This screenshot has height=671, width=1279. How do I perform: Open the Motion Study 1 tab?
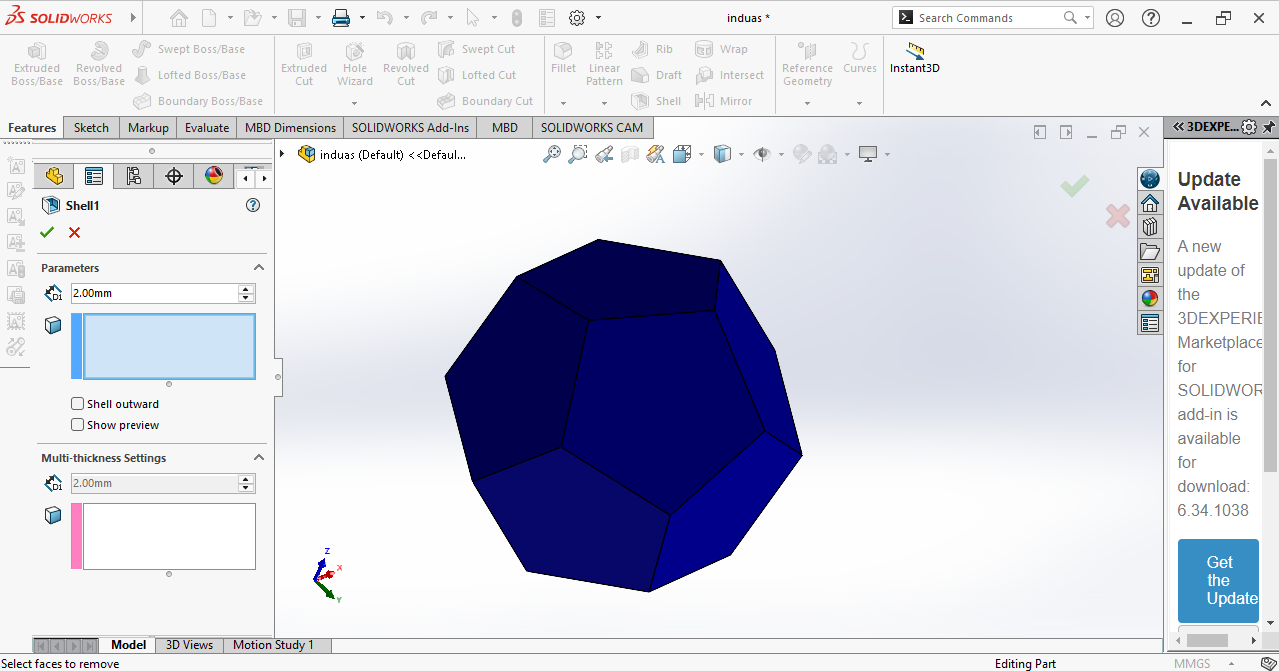click(x=273, y=645)
